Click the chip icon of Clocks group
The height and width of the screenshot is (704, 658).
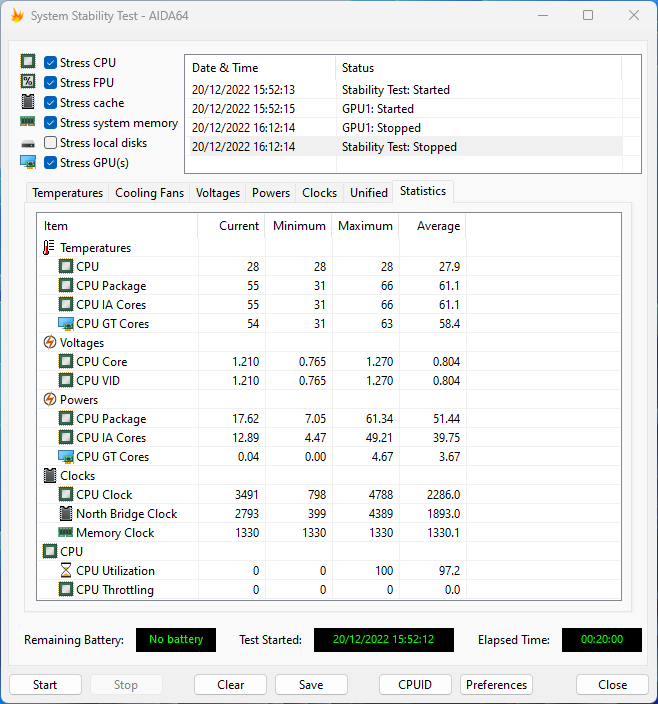tap(50, 475)
